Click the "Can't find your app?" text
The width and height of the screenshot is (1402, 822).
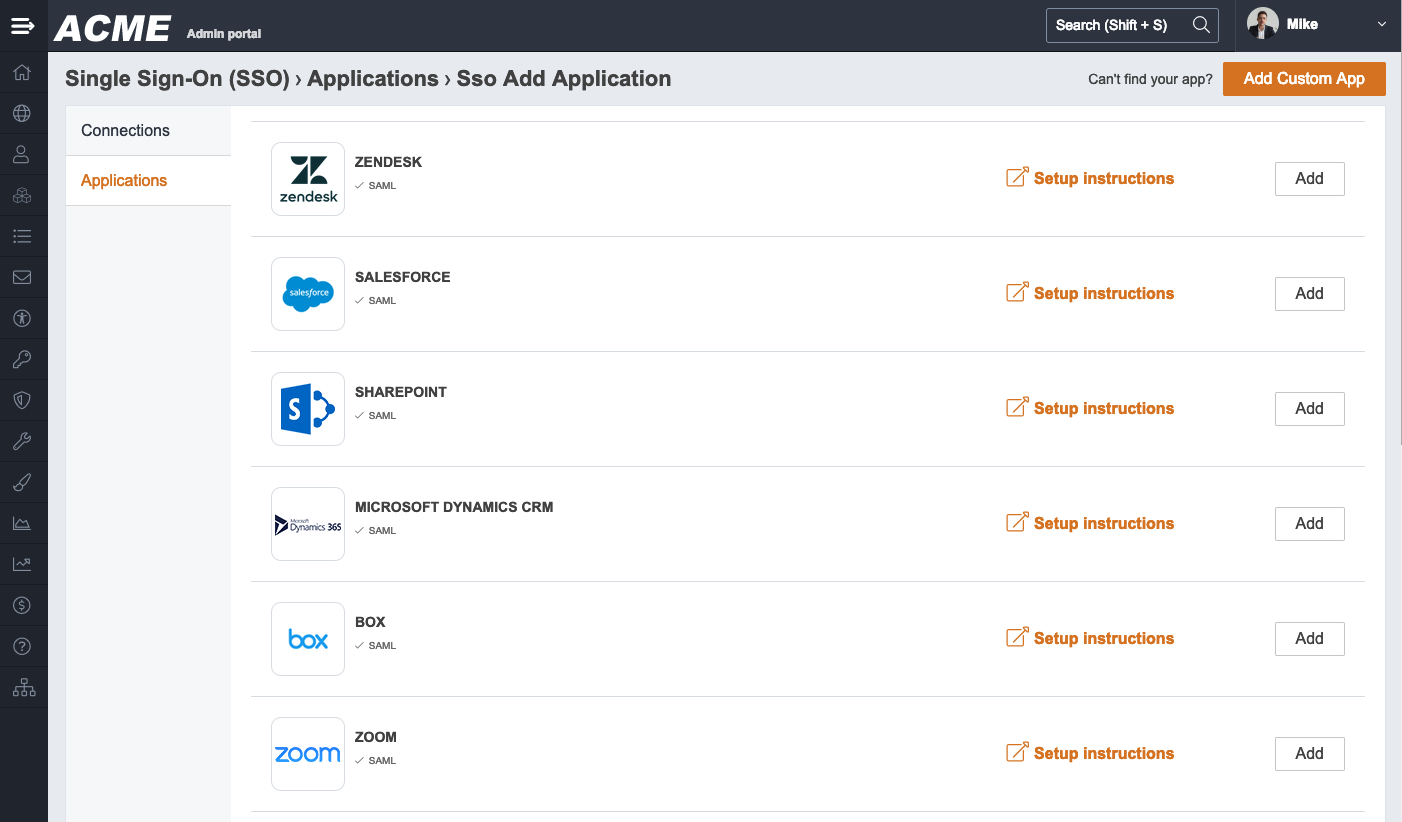click(1150, 79)
